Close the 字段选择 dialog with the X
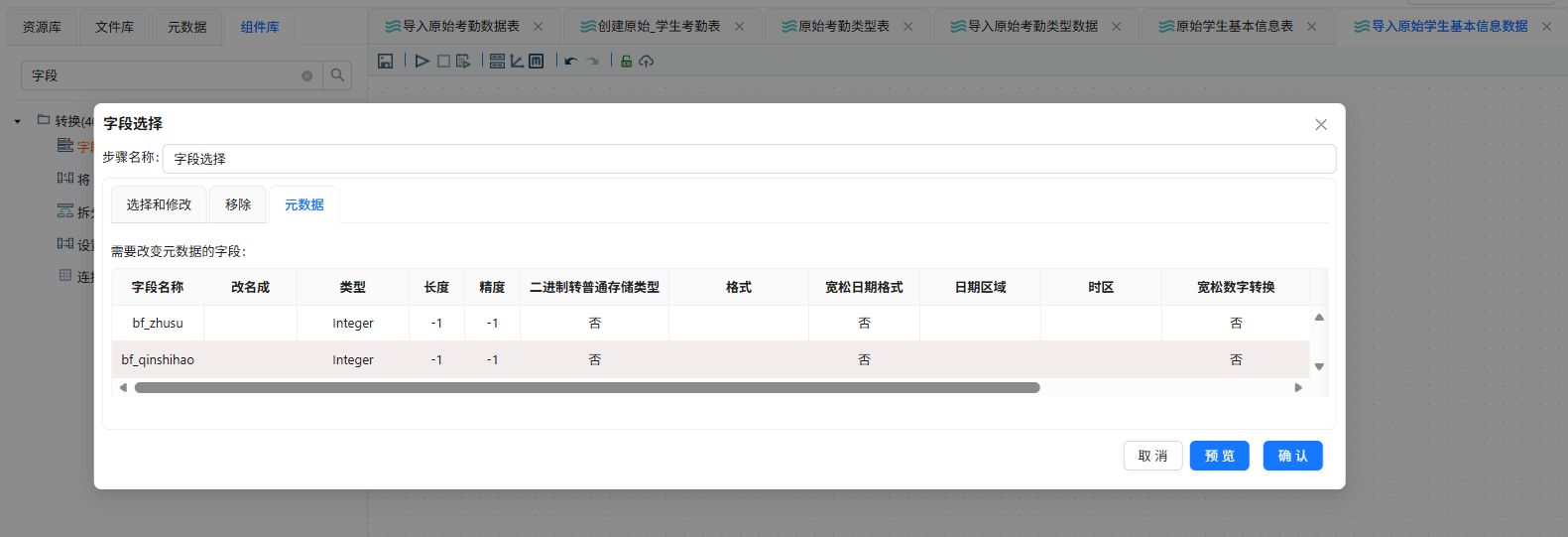Image resolution: width=1568 pixels, height=537 pixels. point(1321,124)
